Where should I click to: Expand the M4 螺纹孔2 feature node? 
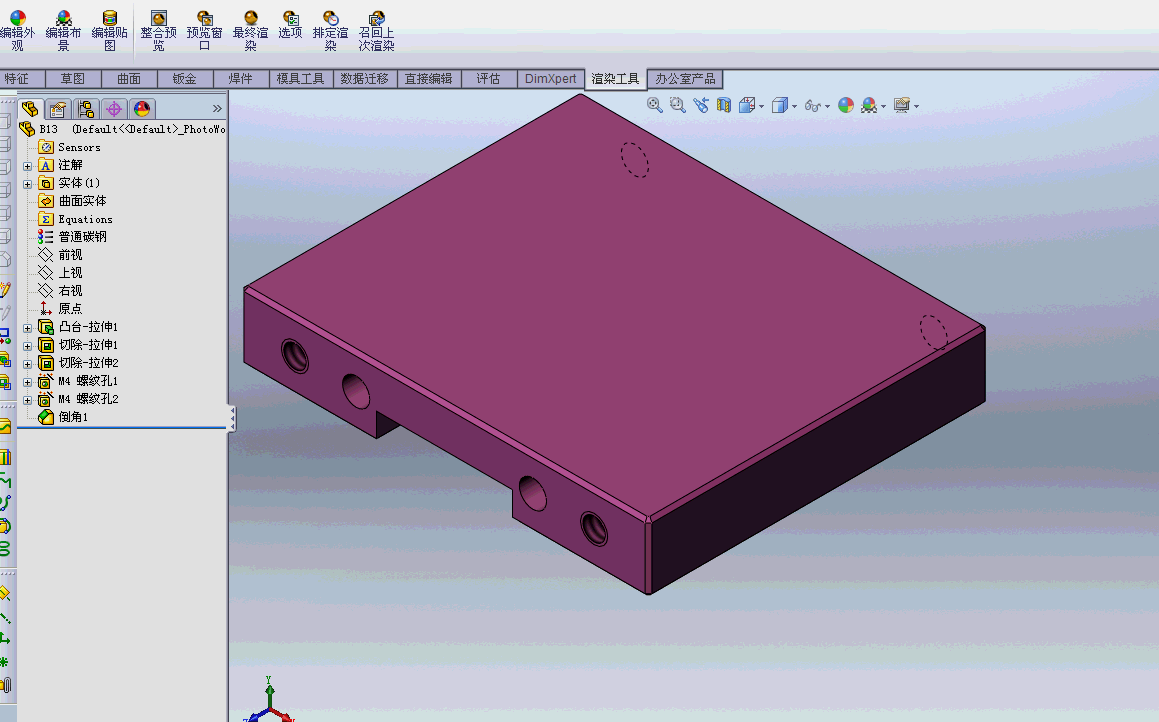coord(27,401)
